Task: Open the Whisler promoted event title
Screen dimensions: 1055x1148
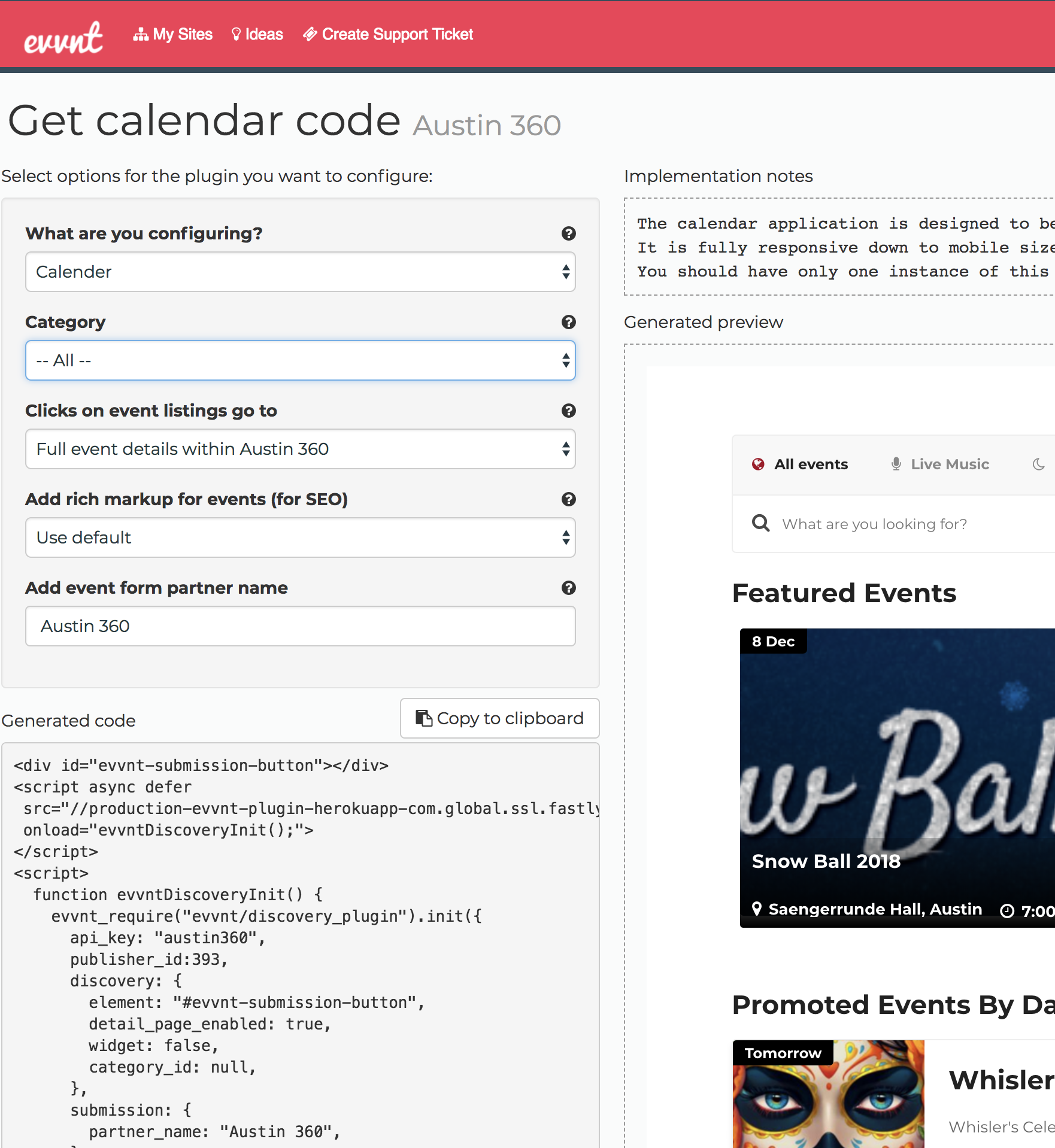Action: click(1002, 1080)
